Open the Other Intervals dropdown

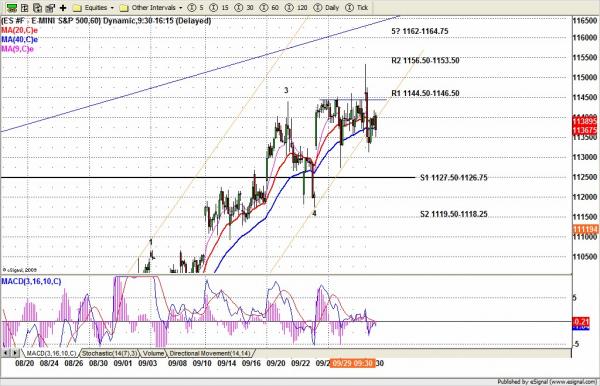click(x=151, y=7)
